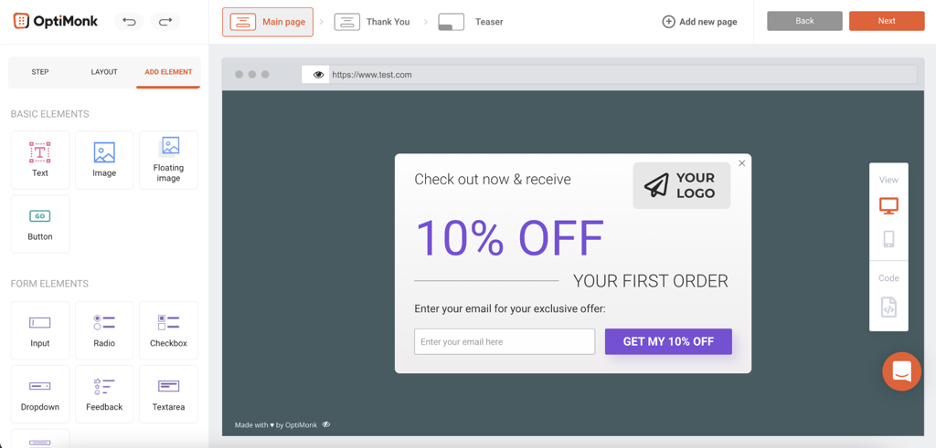Screen dimensions: 936x448
Task: Add a Dropdown form element
Action: (40, 394)
